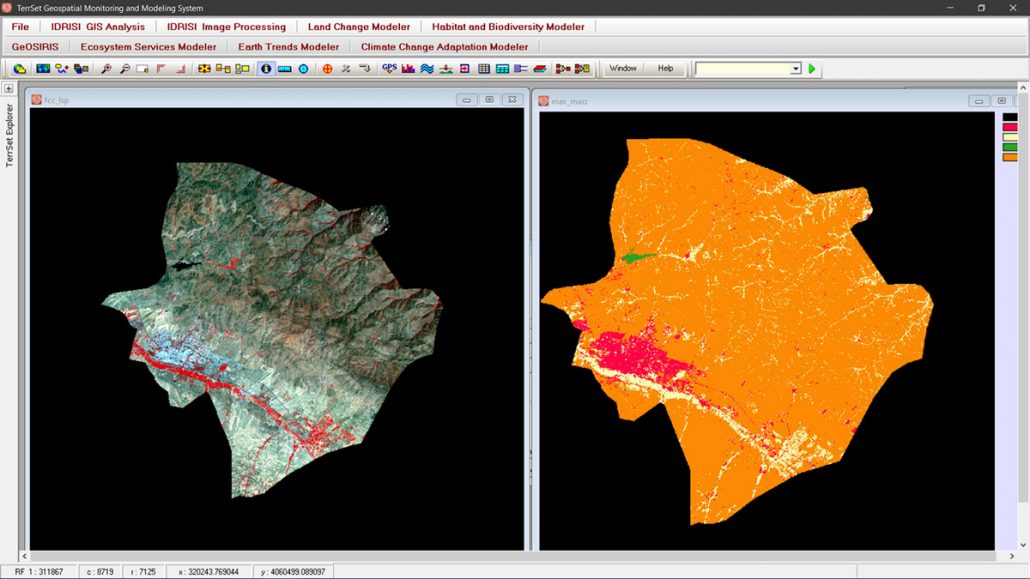Viewport: 1030px width, 579px height.
Task: Select the IDRISI Image Processing tab
Action: pos(226,27)
